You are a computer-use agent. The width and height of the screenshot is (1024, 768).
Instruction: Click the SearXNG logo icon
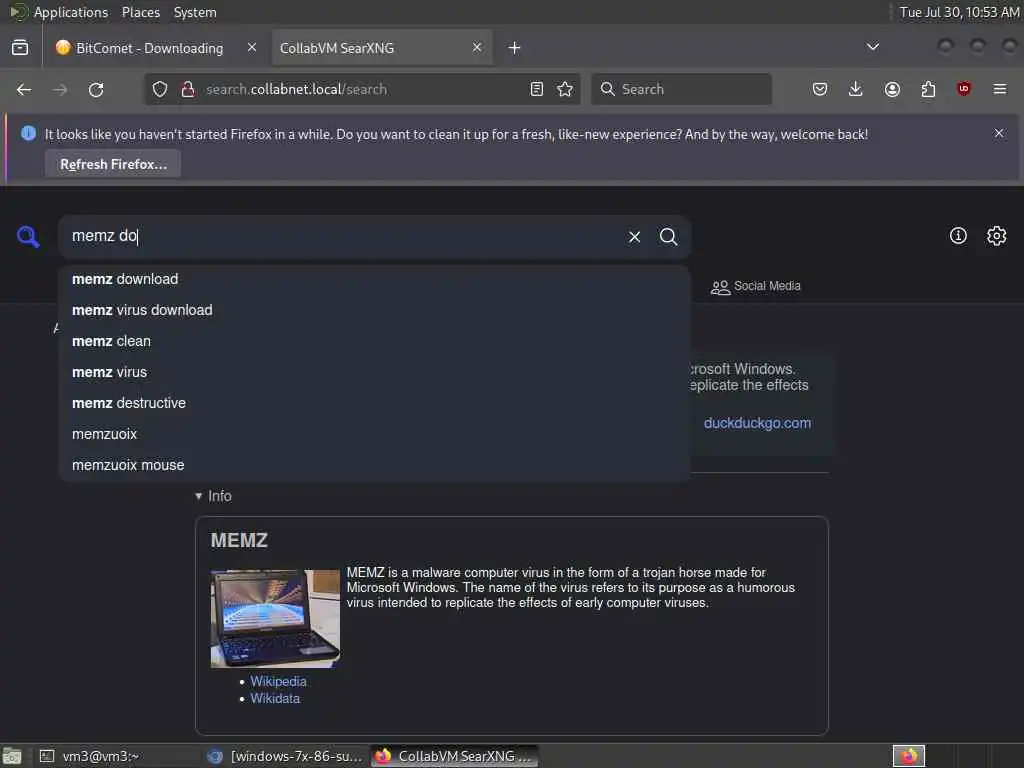pyautogui.click(x=28, y=236)
